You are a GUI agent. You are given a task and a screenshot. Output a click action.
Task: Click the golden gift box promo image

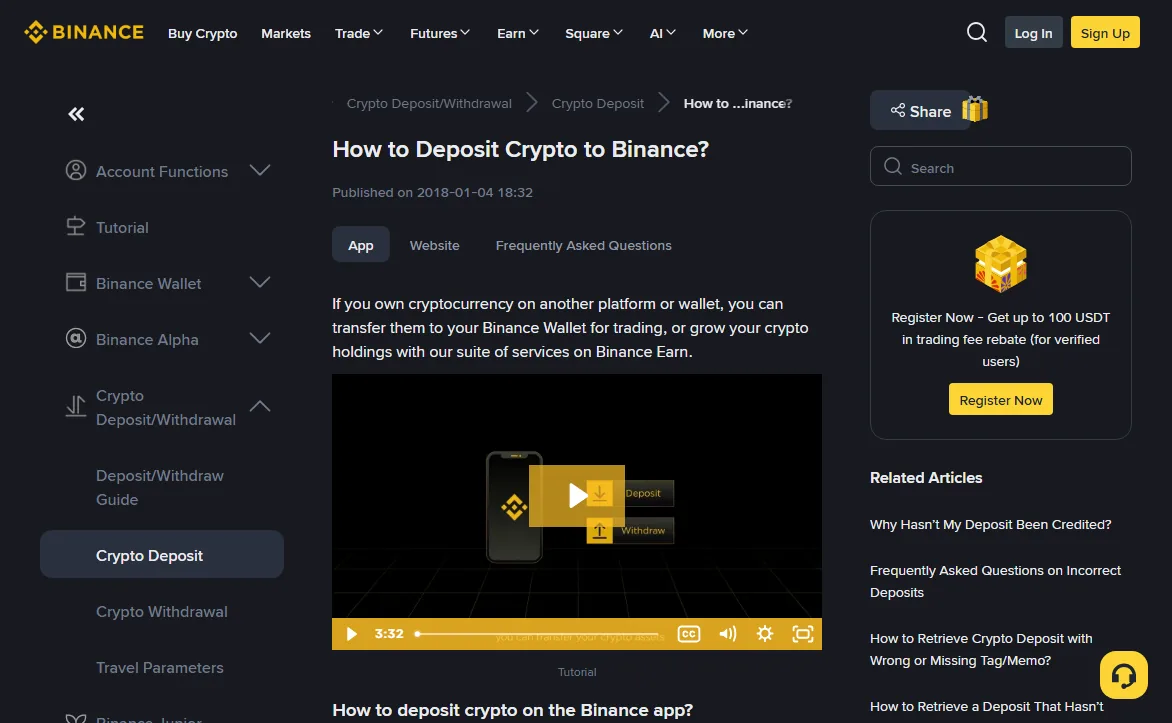coord(1001,263)
